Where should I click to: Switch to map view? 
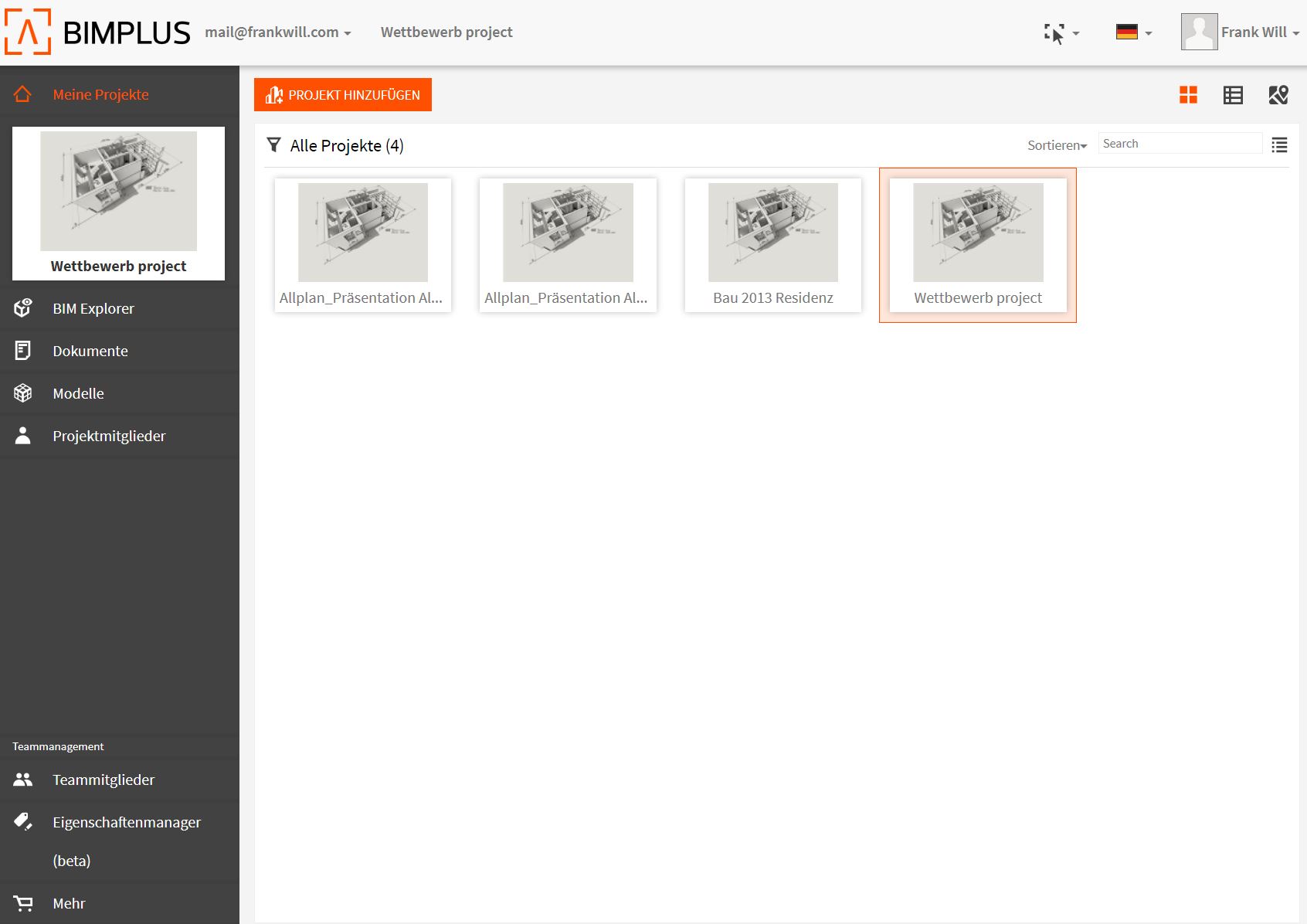coord(1278,95)
